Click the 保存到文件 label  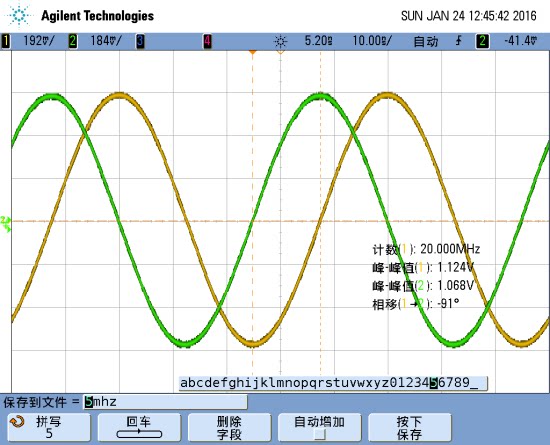35,402
